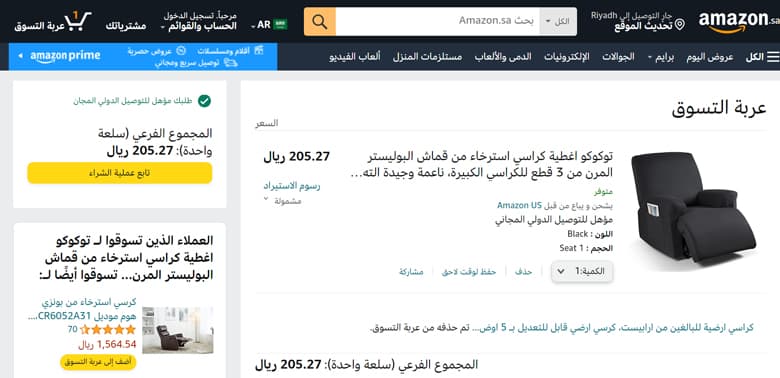Click the Saudi flag language icon
The image size is (780, 378).
pyautogui.click(x=281, y=24)
